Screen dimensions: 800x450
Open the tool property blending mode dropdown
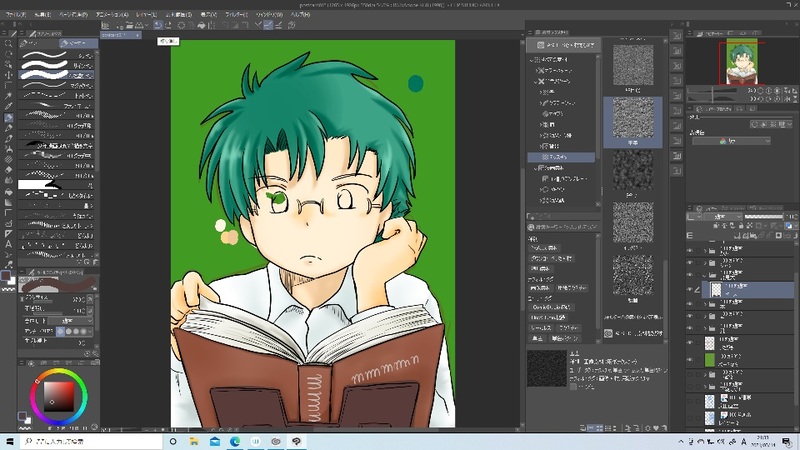(71, 320)
